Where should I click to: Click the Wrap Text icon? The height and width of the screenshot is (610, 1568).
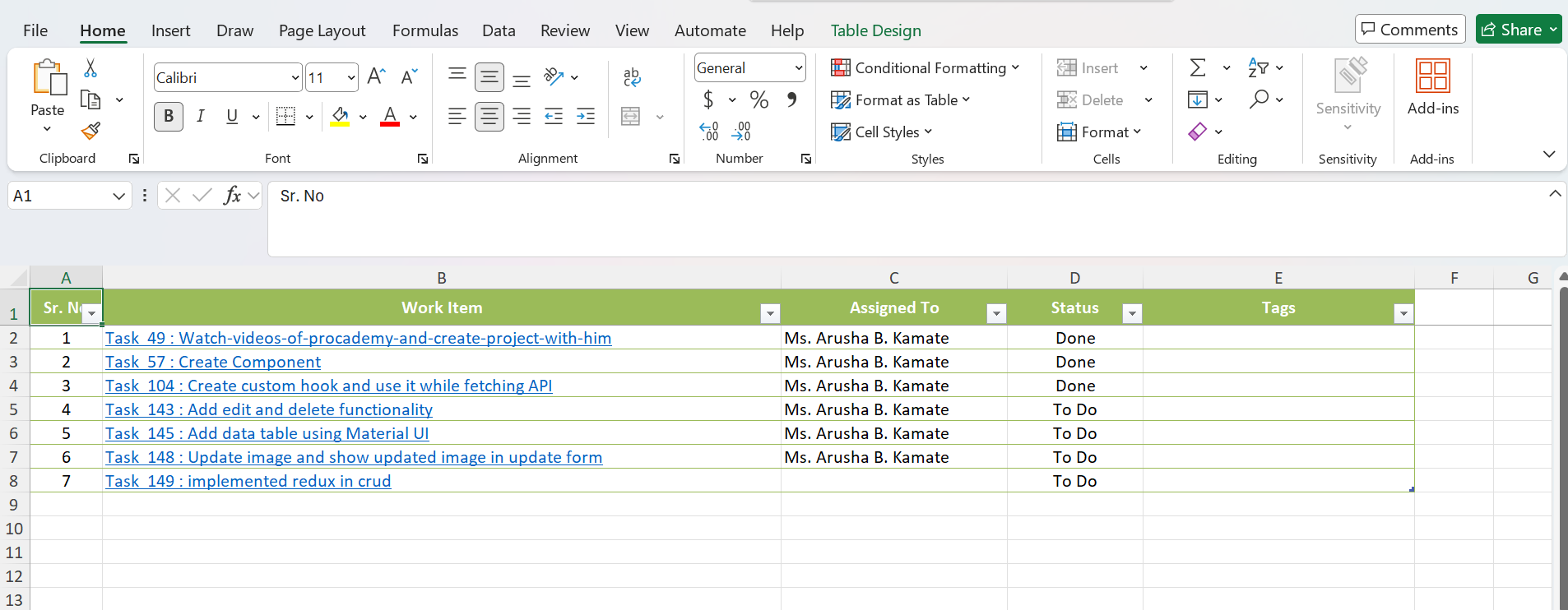[x=632, y=77]
